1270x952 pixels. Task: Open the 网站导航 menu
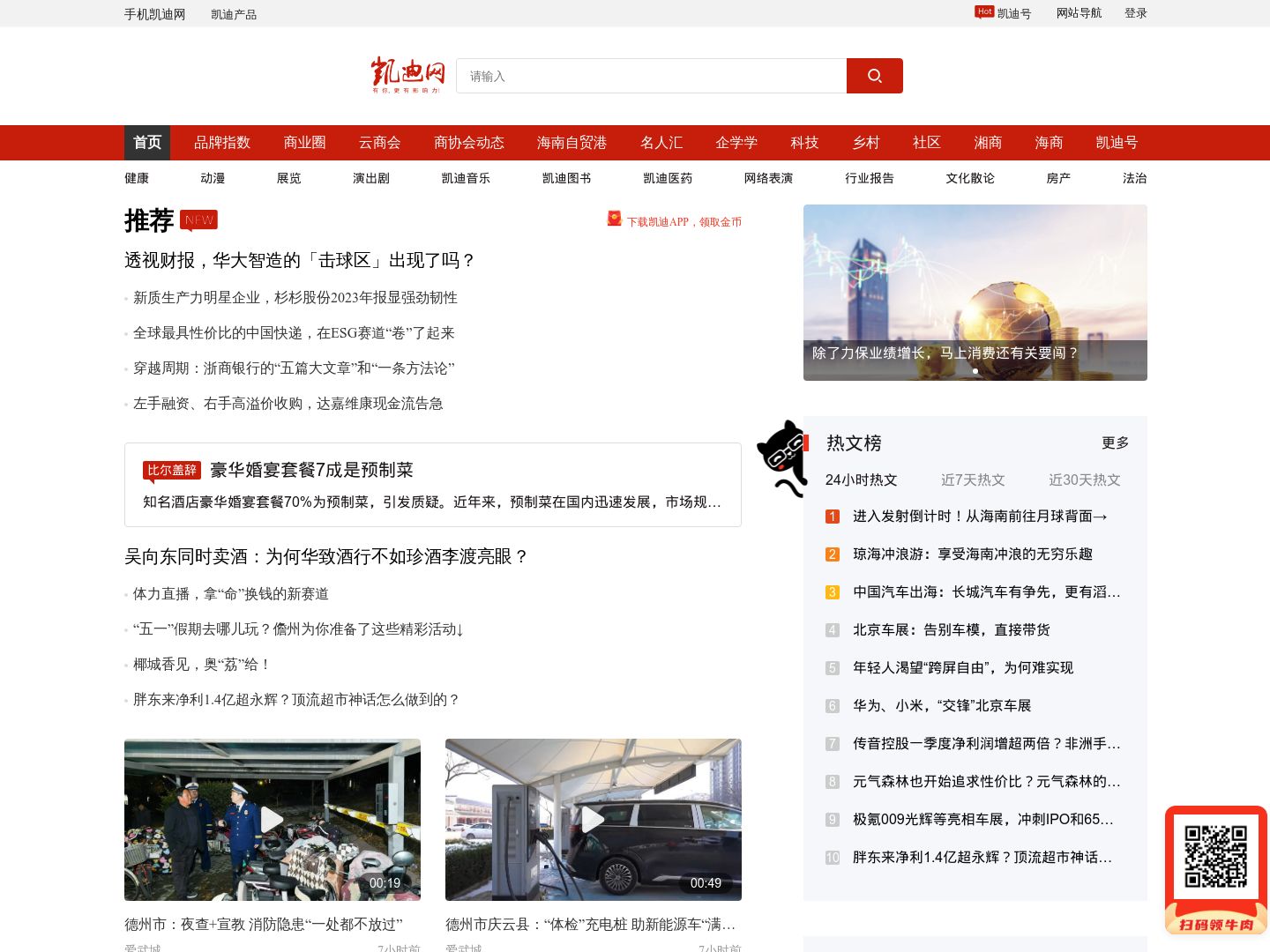[1079, 13]
